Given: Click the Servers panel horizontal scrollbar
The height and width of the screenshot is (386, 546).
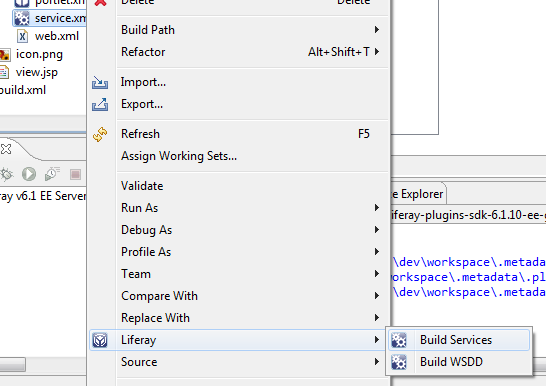Looking at the screenshot, I should tap(13, 364).
